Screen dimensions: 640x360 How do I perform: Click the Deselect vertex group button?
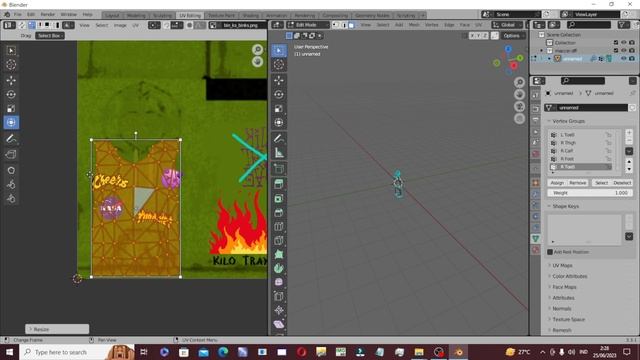tap(622, 183)
